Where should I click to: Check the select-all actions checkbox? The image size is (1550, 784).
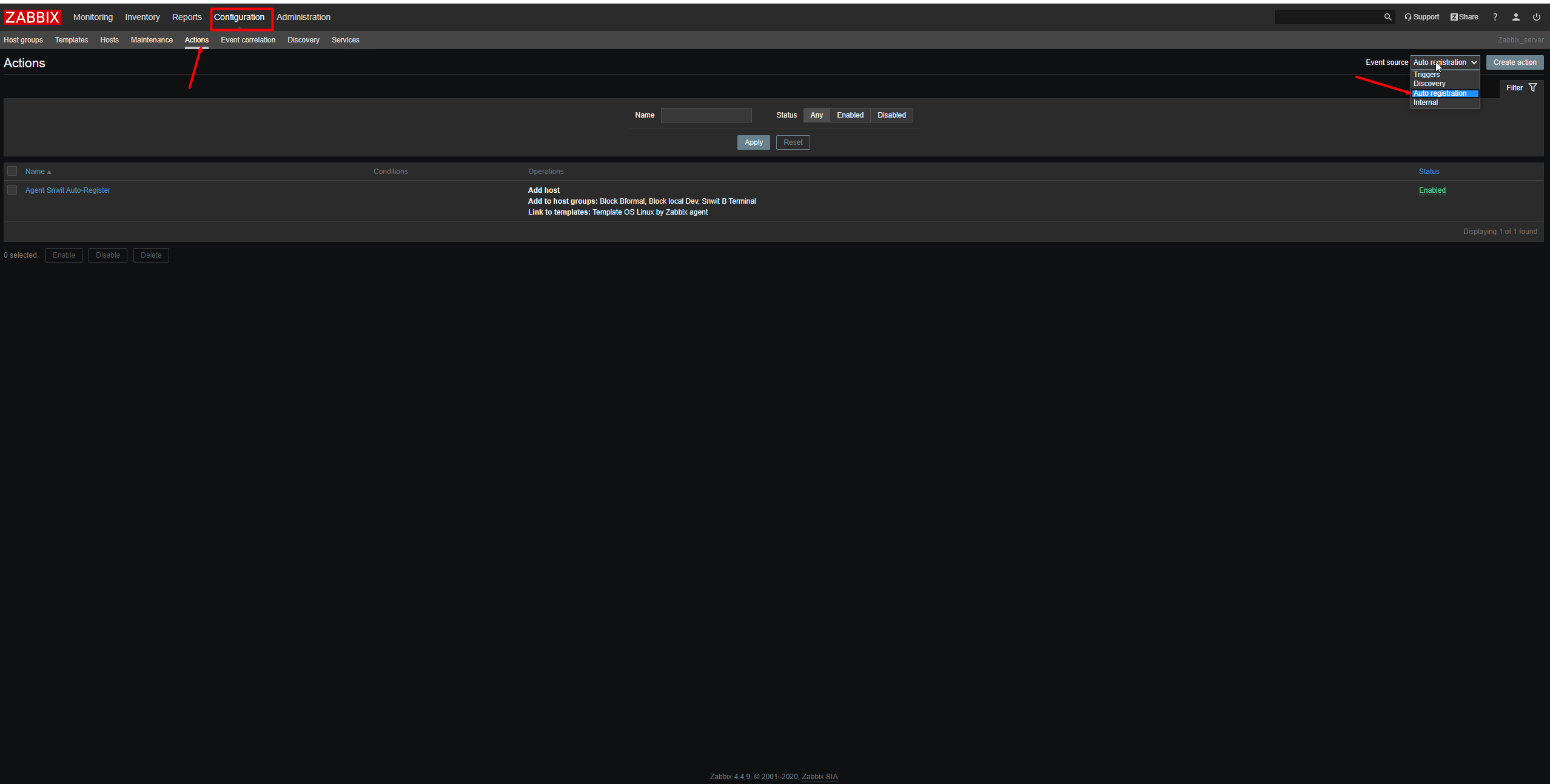point(12,171)
